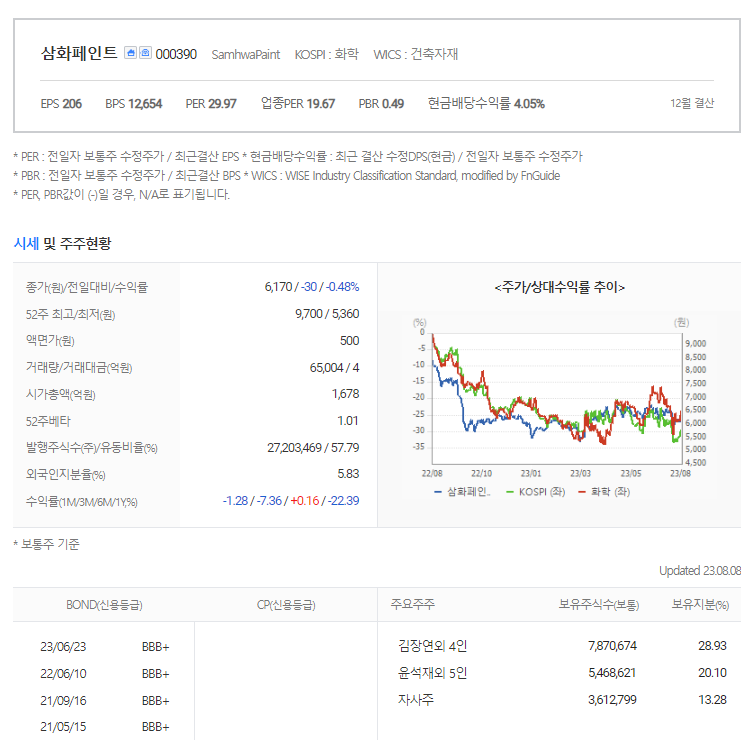Click the 액면가(원) row label
The width and height of the screenshot is (742, 740).
50,341
